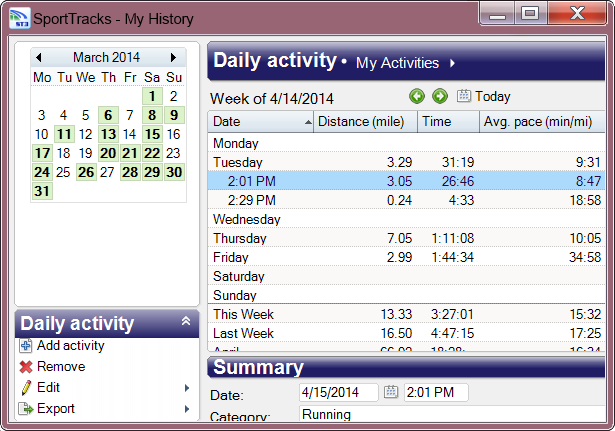
Task: Sort by the Time column header
Action: [x=448, y=122]
